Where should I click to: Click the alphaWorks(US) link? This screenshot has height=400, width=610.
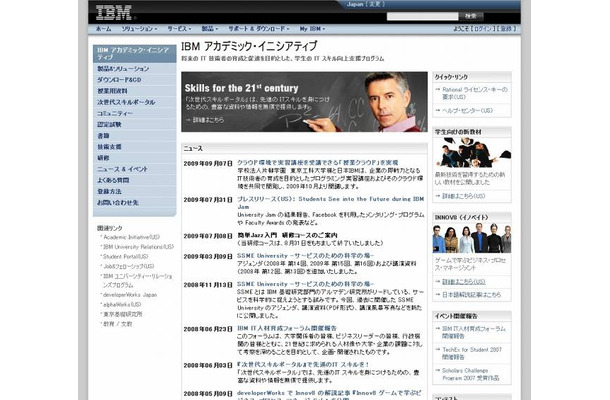[122, 304]
